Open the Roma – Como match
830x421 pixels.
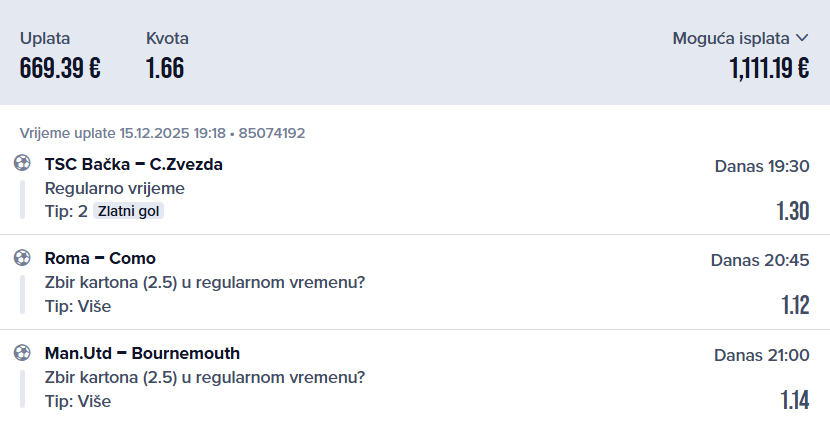(101, 258)
